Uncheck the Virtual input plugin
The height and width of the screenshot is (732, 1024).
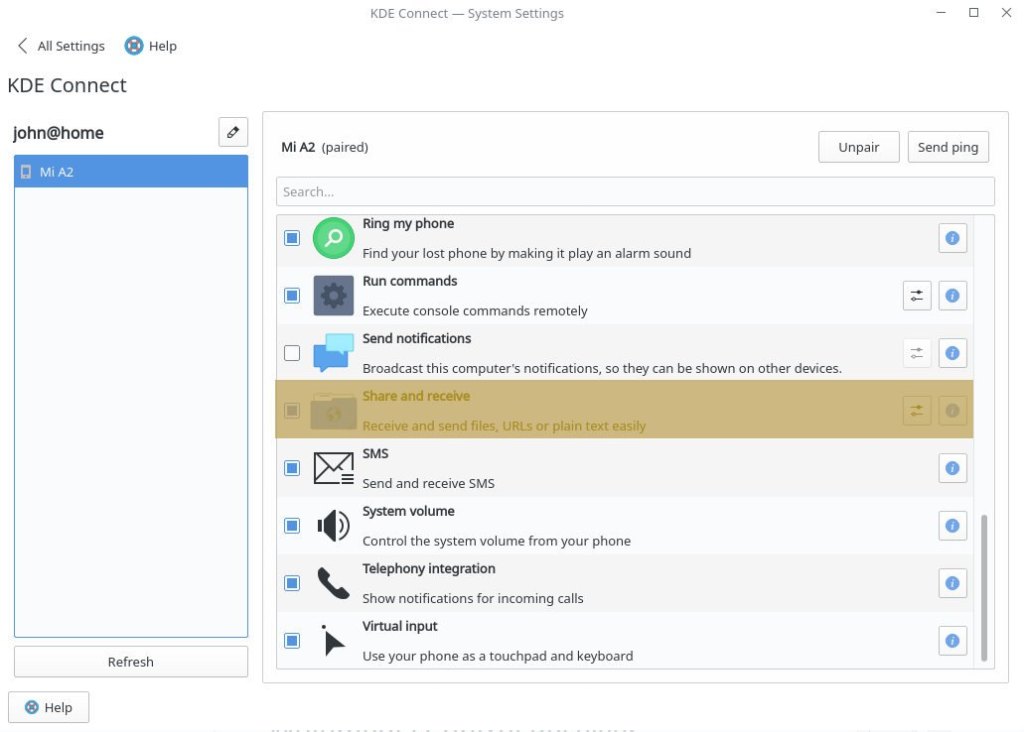click(x=292, y=640)
